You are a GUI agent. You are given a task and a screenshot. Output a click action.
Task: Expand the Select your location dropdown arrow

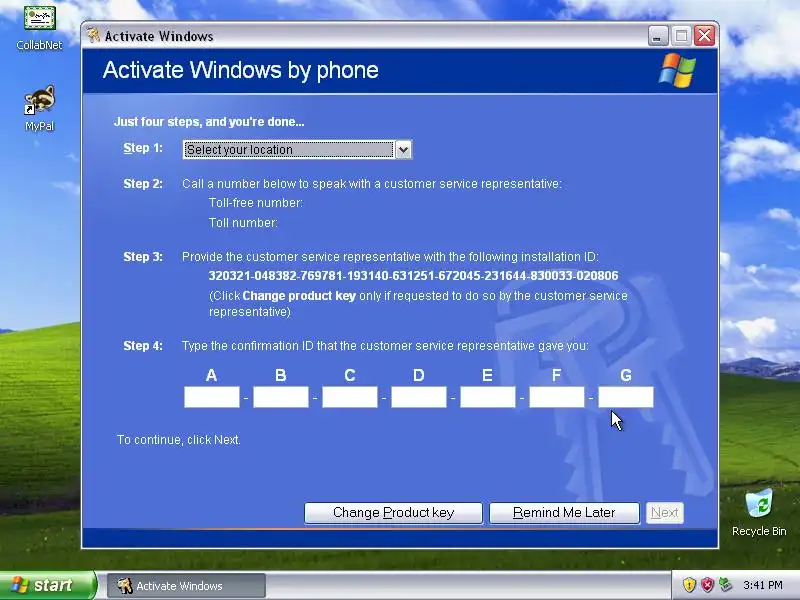(403, 149)
